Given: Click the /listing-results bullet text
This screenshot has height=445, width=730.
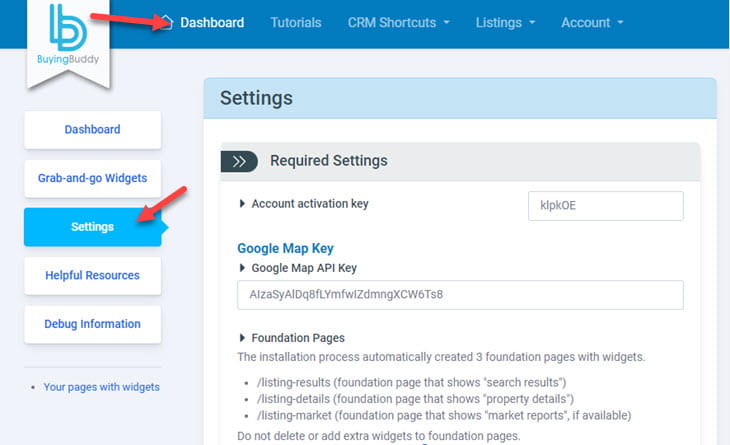Looking at the screenshot, I should [x=412, y=382].
